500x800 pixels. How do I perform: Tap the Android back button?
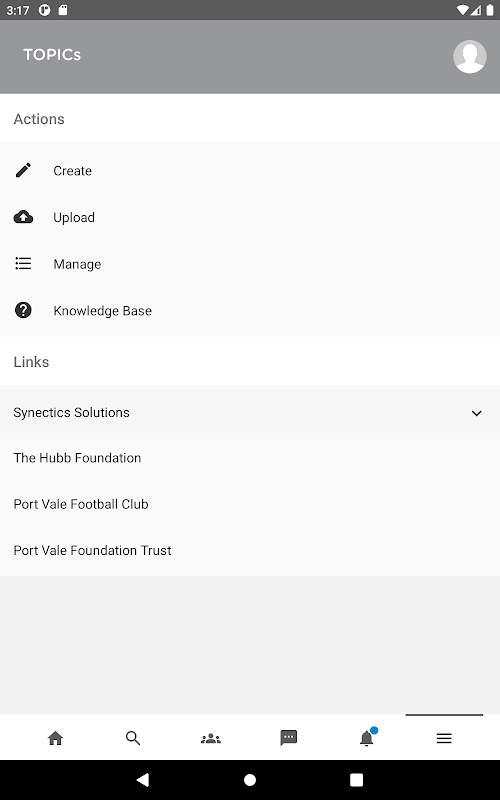tap(143, 779)
